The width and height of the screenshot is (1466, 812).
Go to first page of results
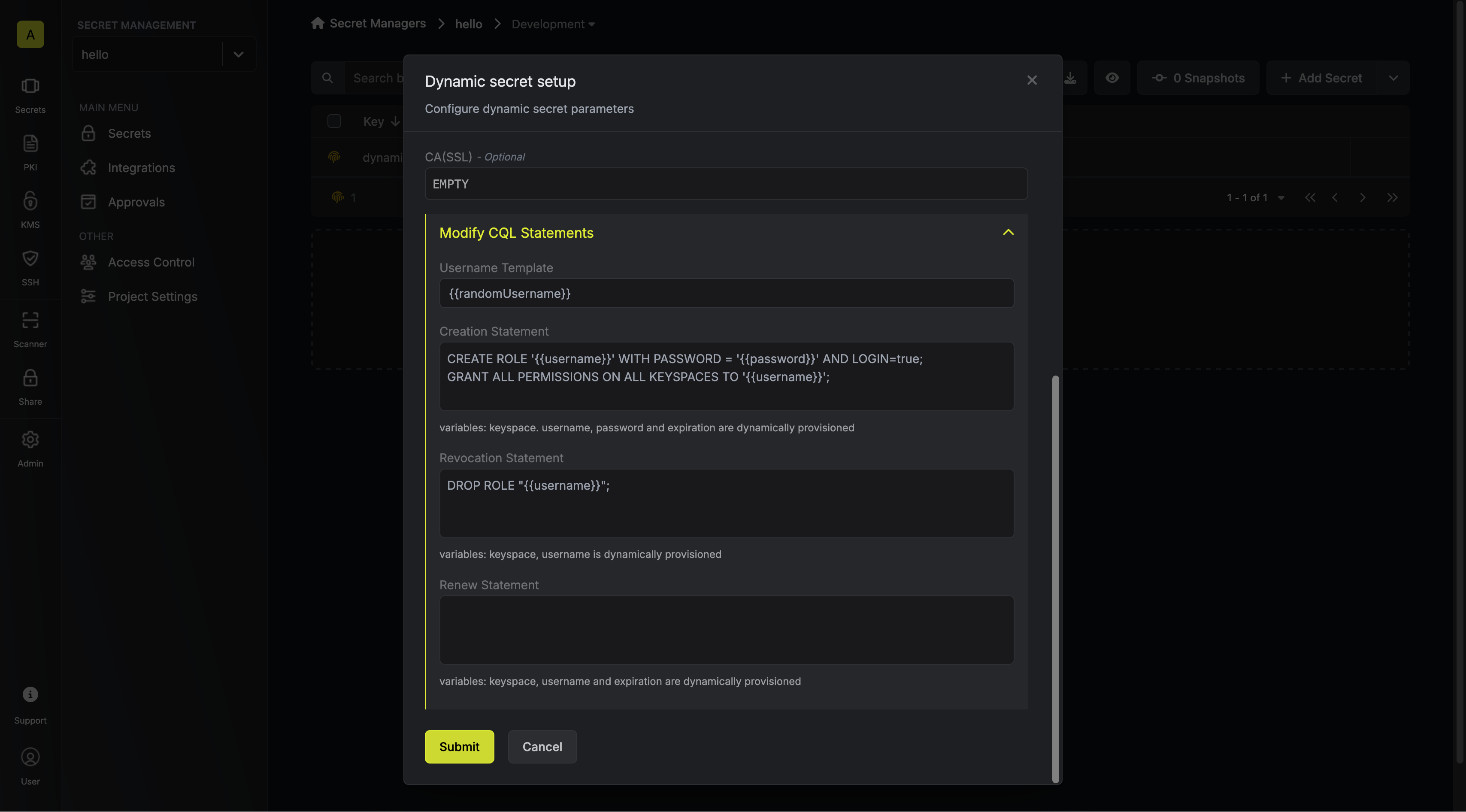(1310, 197)
